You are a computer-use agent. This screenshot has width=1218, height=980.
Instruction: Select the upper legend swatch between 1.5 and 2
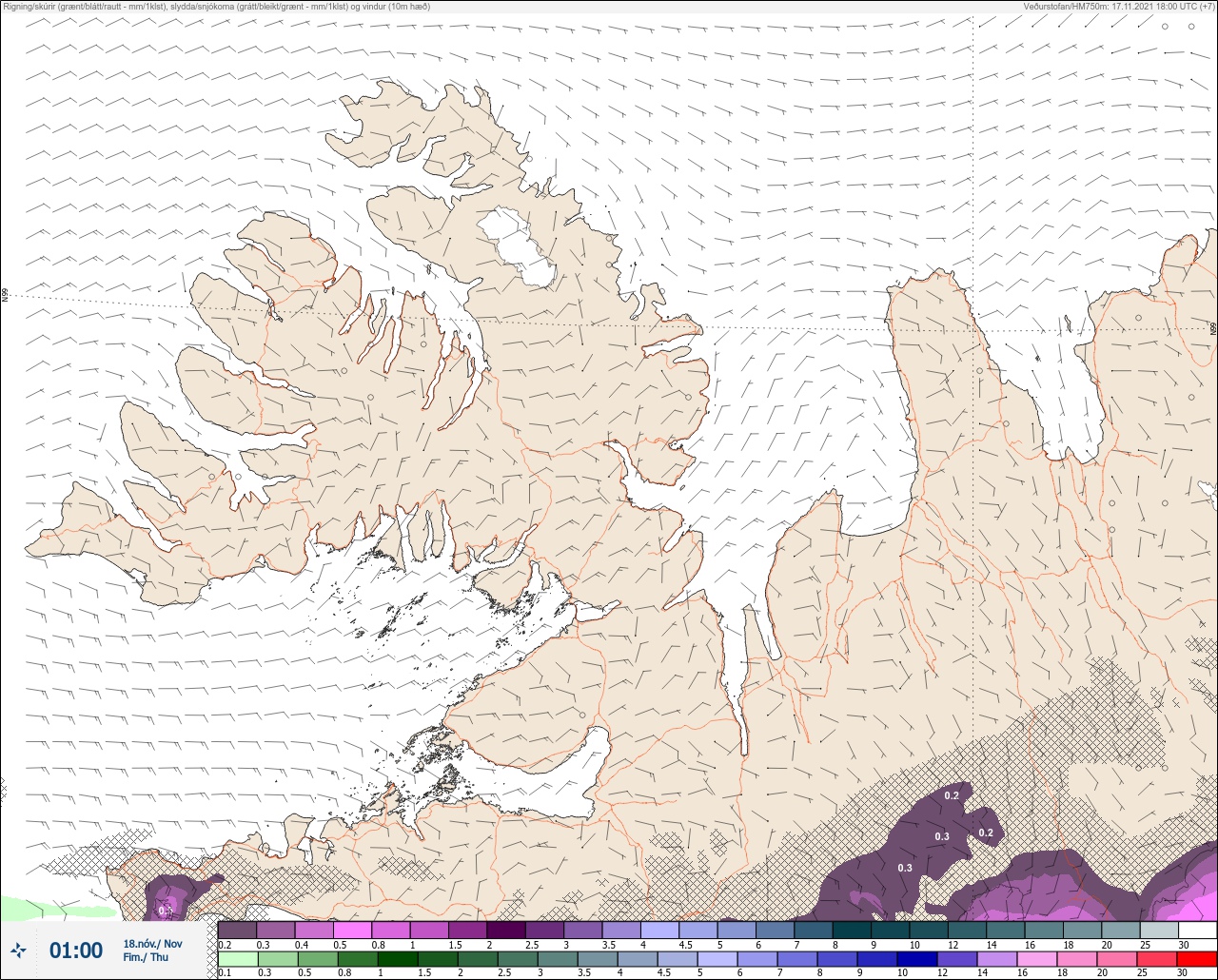click(x=467, y=930)
